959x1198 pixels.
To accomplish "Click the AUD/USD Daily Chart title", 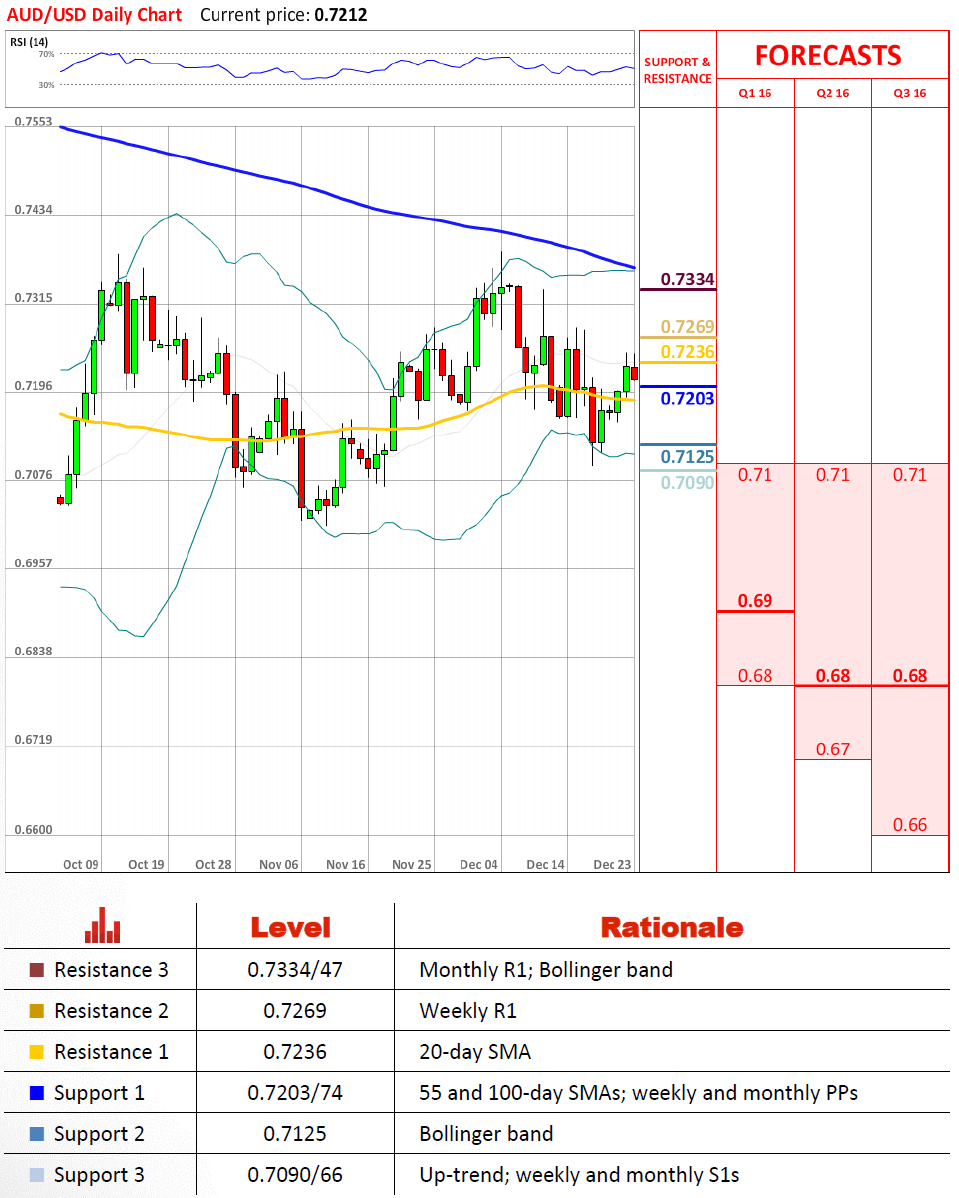I will pyautogui.click(x=95, y=15).
